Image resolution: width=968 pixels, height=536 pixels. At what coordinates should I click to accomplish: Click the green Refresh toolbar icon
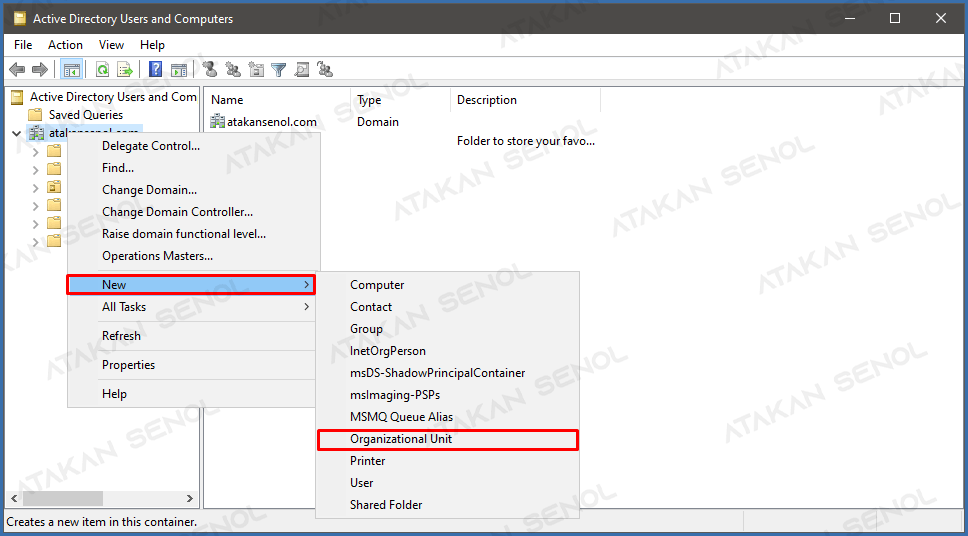[x=102, y=70]
